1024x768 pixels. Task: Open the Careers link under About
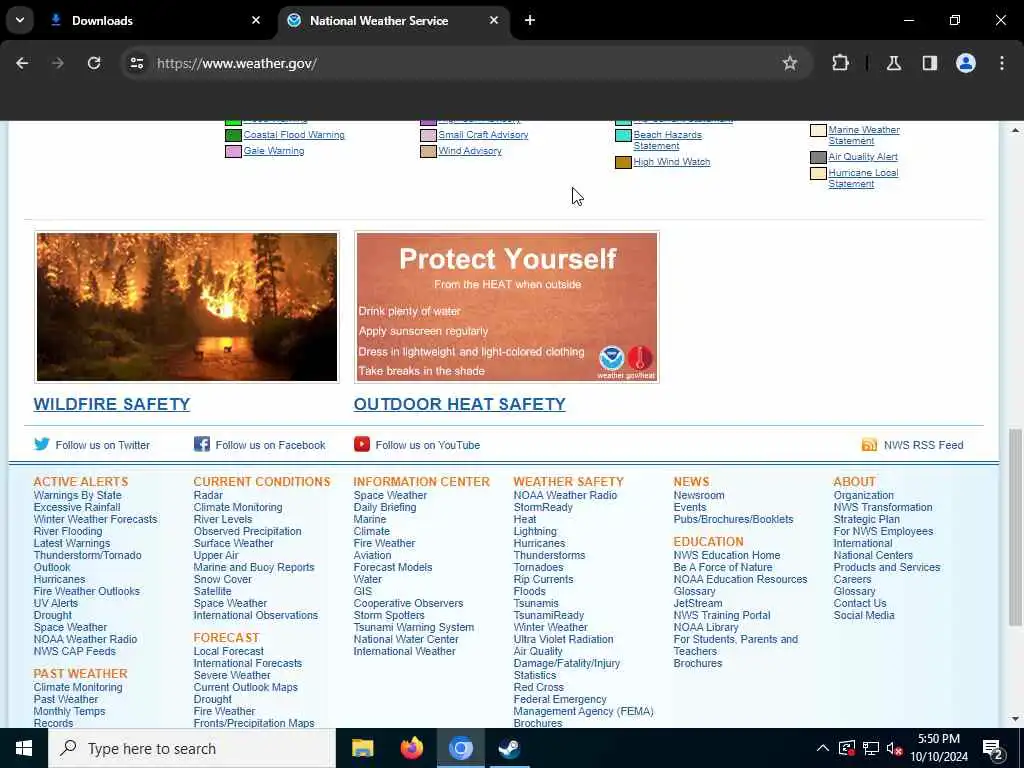pyautogui.click(x=852, y=579)
